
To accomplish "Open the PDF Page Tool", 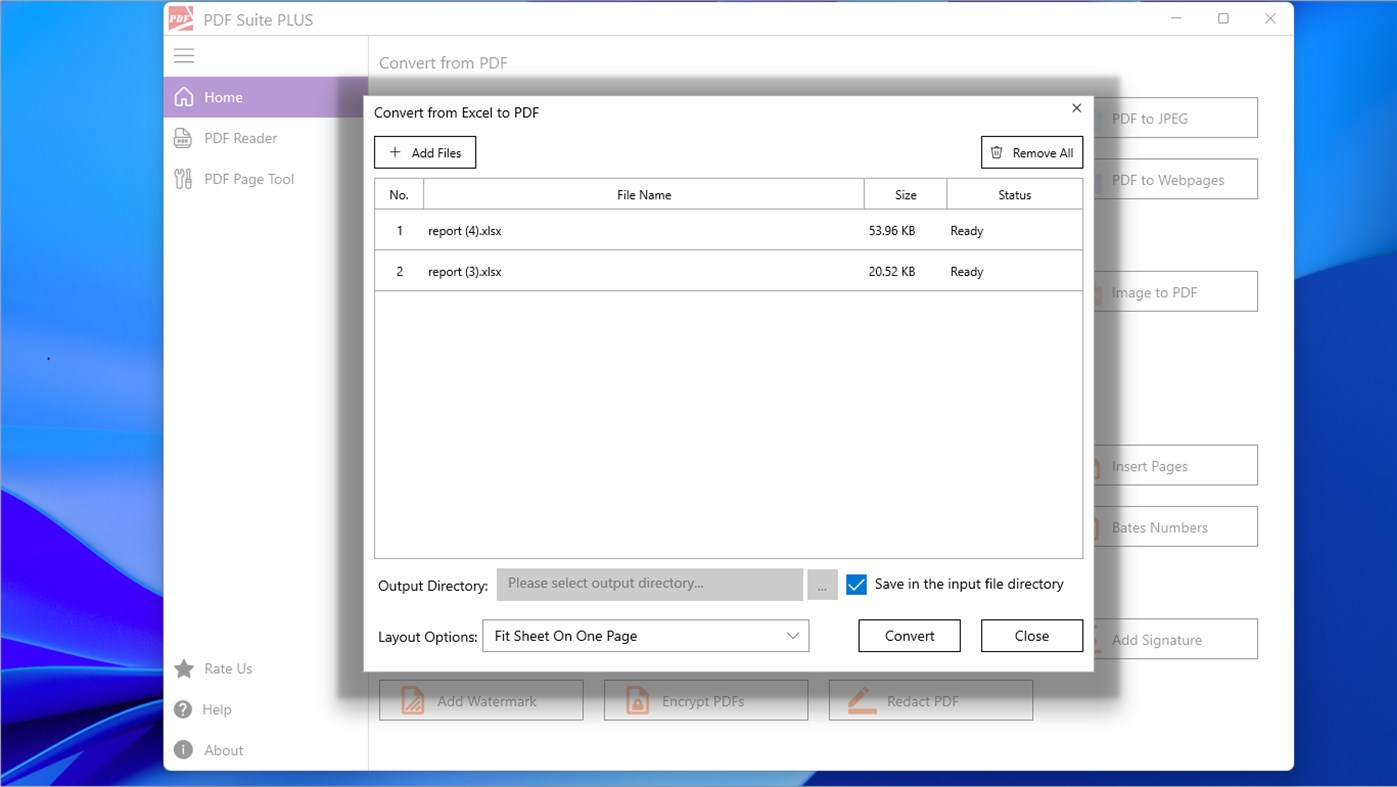I will [183, 178].
